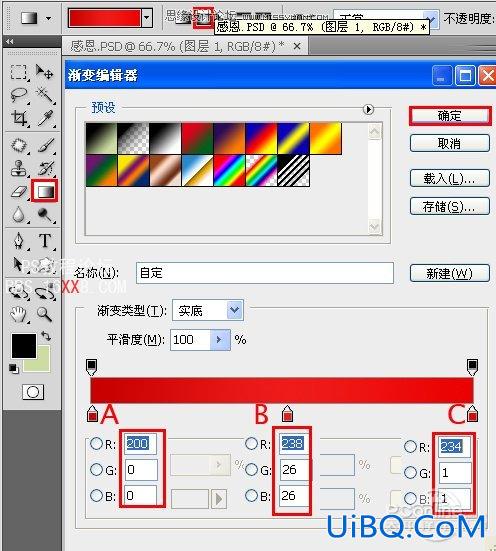Select the Eyedropper tool
This screenshot has height=551, width=496.
click(45, 118)
